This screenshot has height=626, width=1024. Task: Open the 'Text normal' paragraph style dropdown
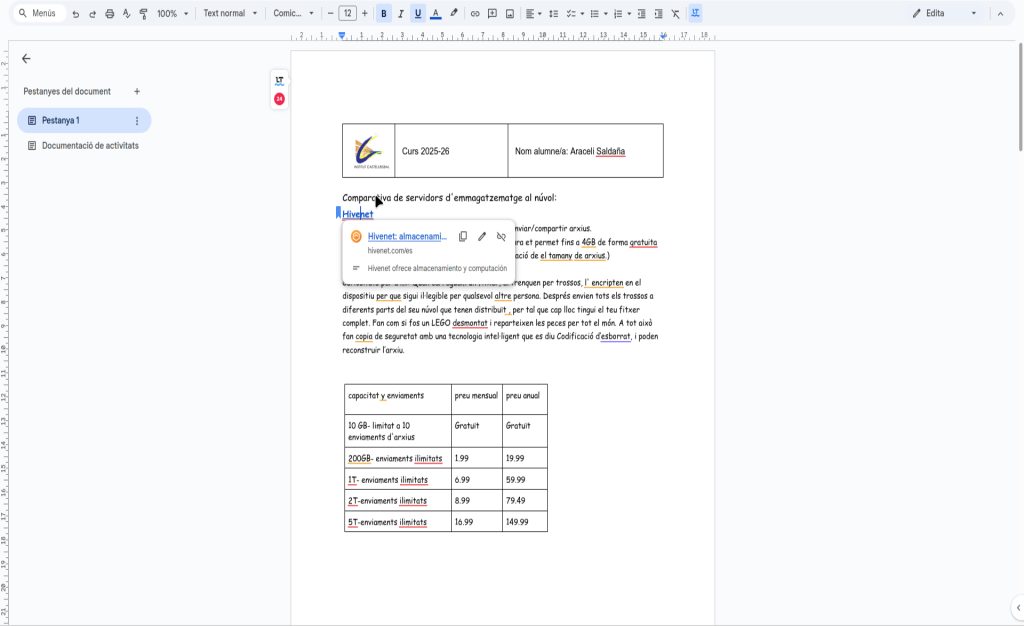point(229,14)
